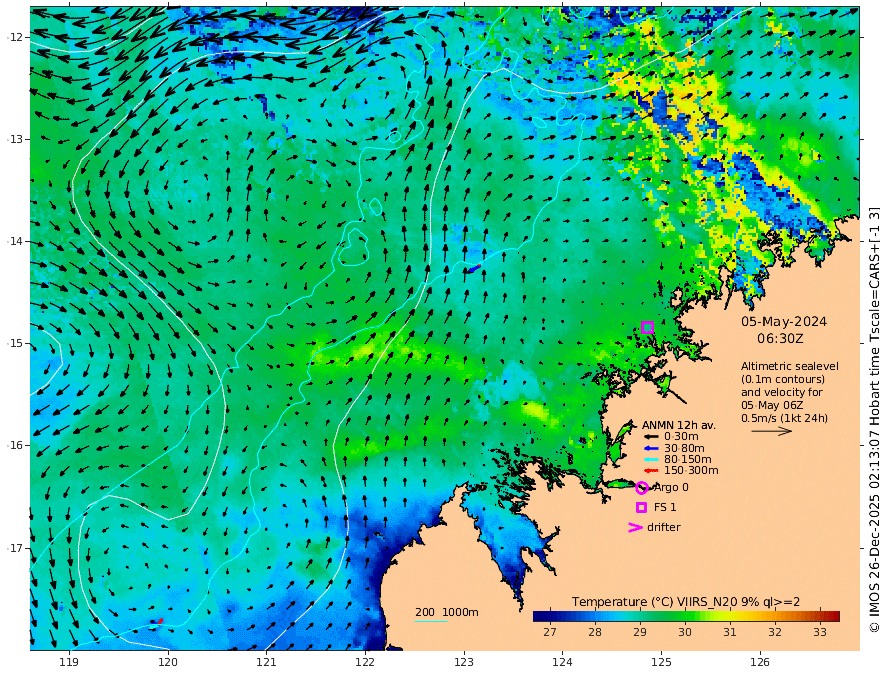Click the black 0-30m arrow legend symbol
The height and width of the screenshot is (680, 880).
point(650,437)
